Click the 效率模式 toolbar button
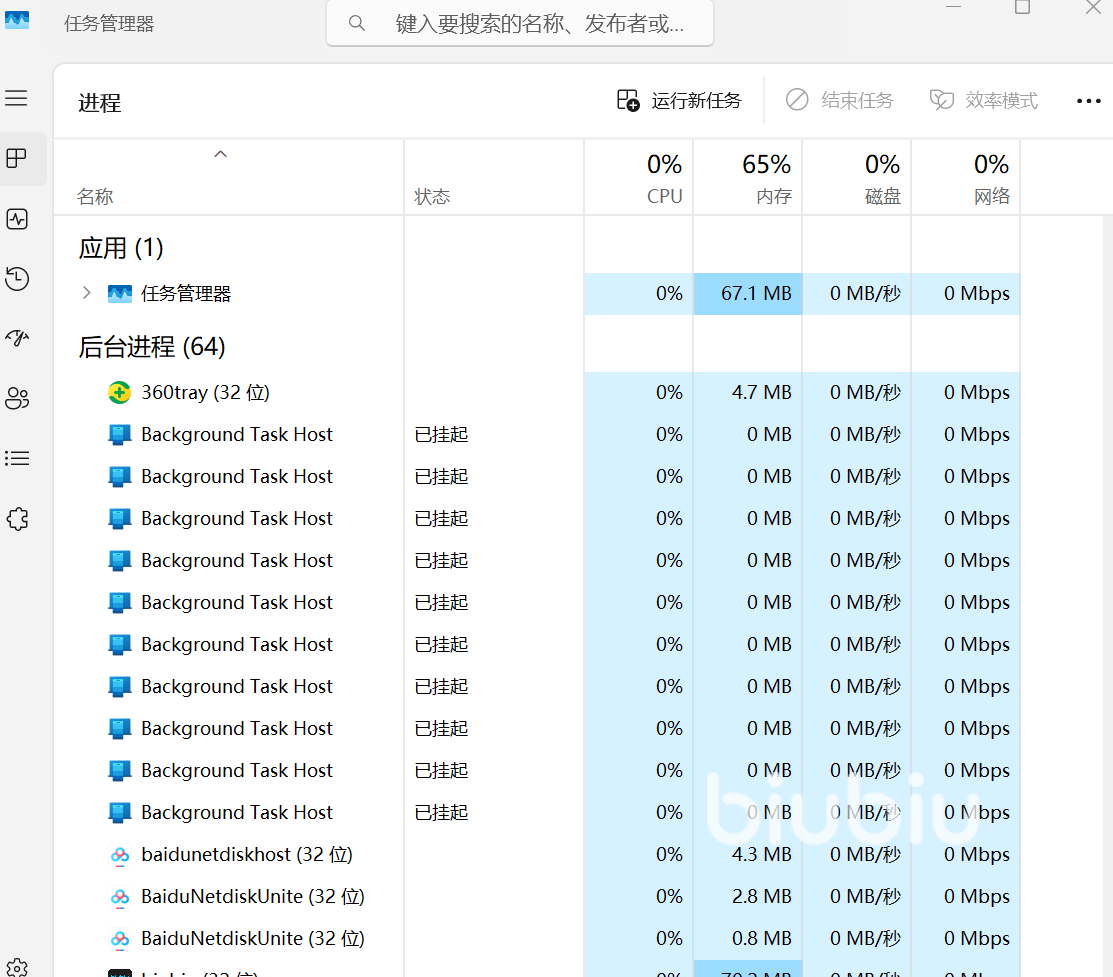This screenshot has height=977, width=1113. (x=984, y=101)
